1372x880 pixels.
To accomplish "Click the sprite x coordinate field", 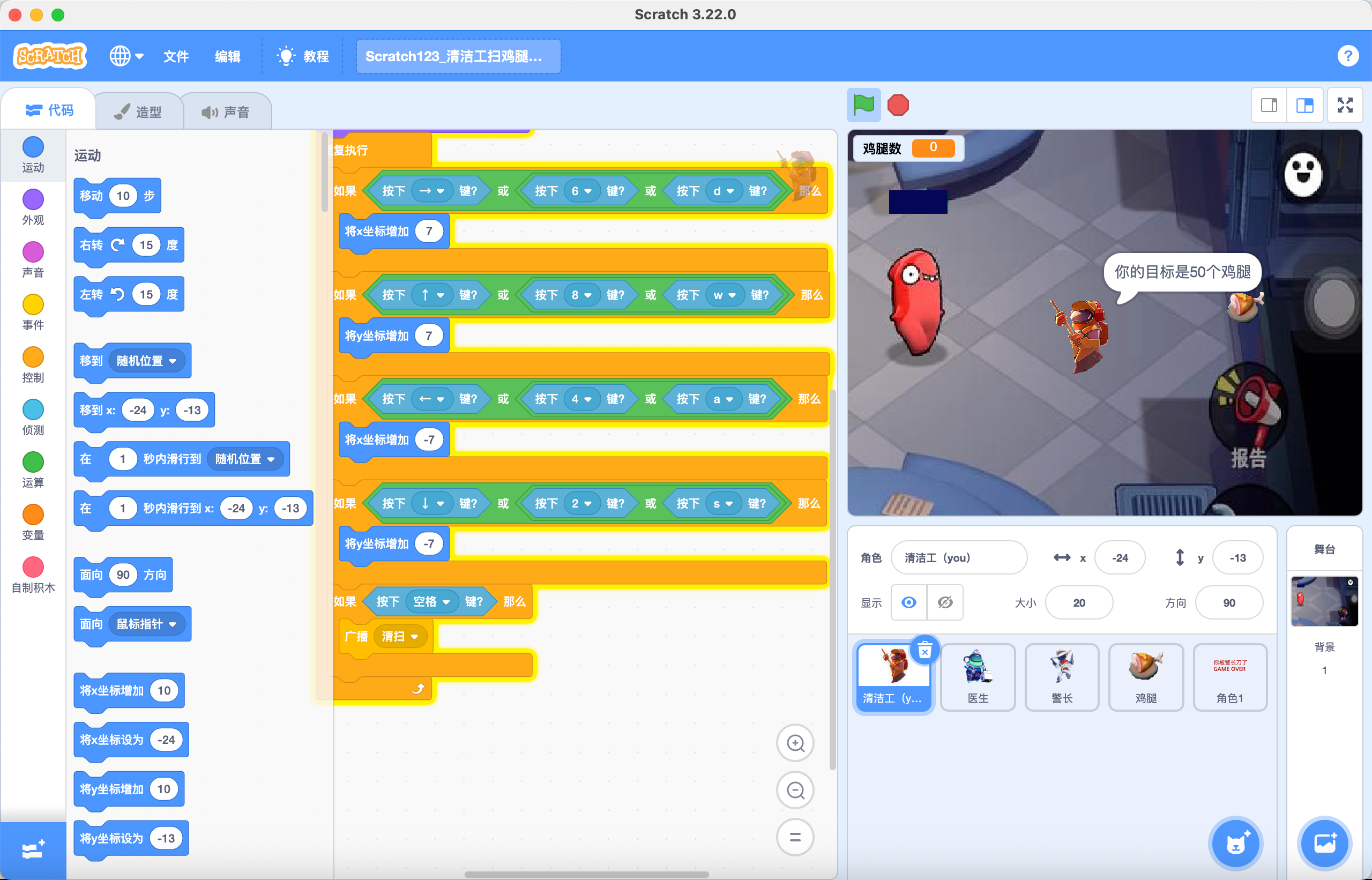I will point(1120,558).
